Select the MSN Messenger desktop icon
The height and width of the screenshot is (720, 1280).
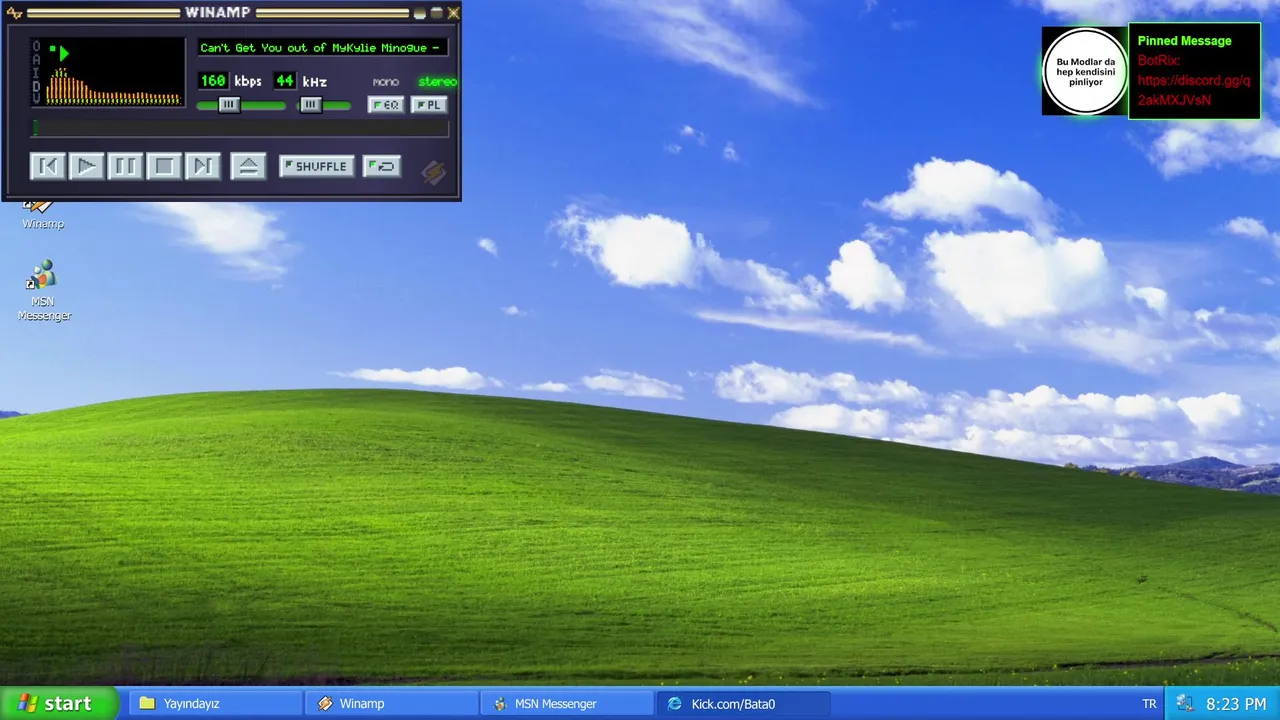pos(44,291)
